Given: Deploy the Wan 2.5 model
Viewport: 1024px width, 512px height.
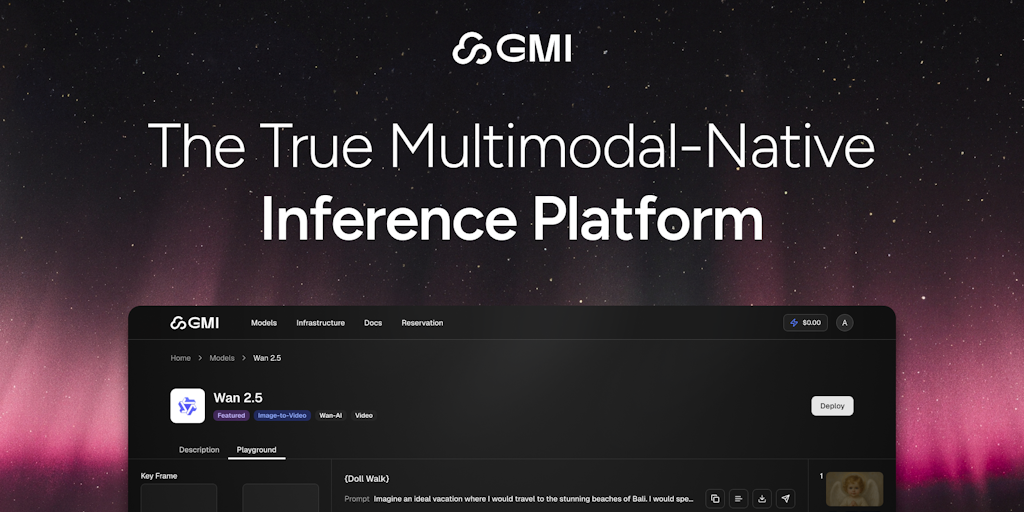Looking at the screenshot, I should [832, 406].
